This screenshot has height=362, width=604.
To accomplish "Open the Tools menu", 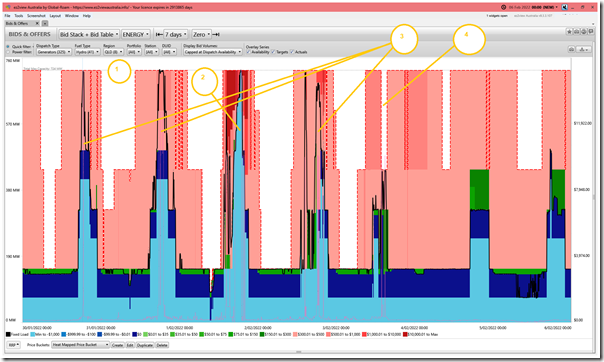I will coord(18,16).
